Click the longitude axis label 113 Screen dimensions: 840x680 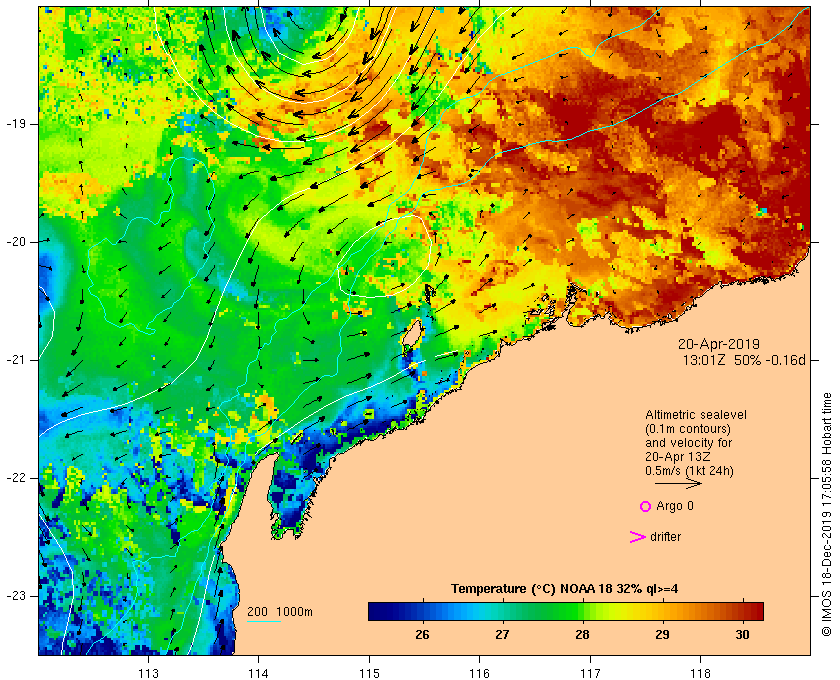click(x=148, y=673)
